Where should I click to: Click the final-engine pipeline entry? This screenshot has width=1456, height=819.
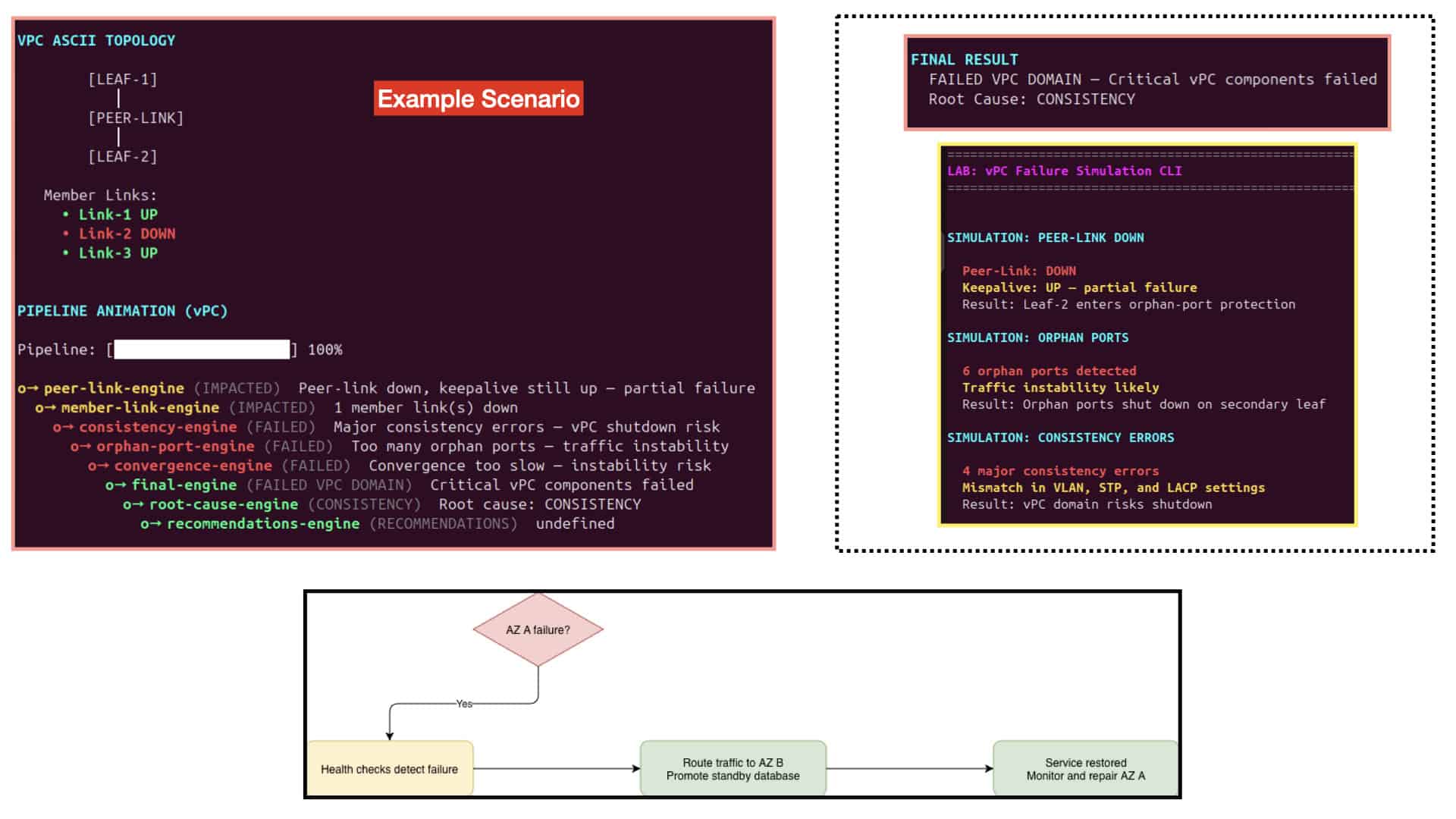pos(400,485)
